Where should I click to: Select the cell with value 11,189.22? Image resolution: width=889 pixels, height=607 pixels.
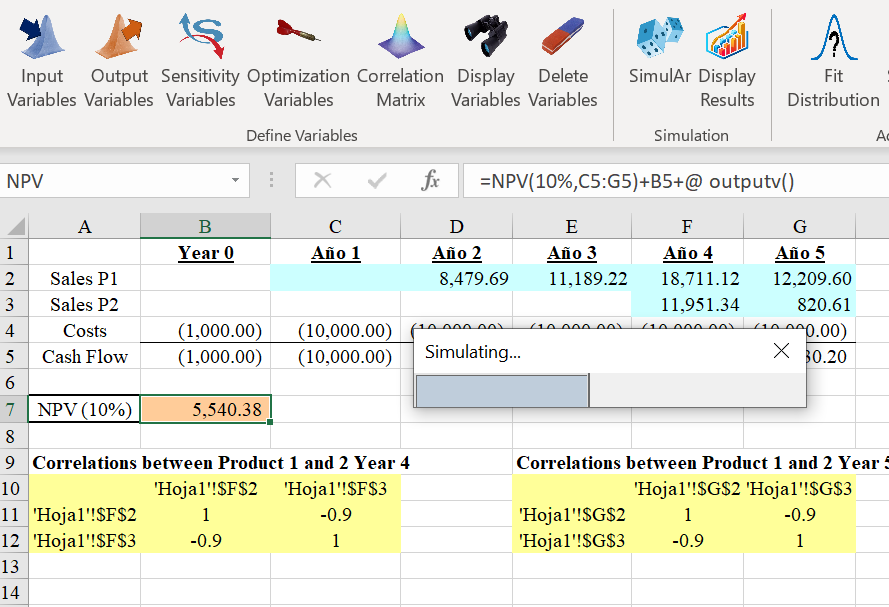click(572, 278)
